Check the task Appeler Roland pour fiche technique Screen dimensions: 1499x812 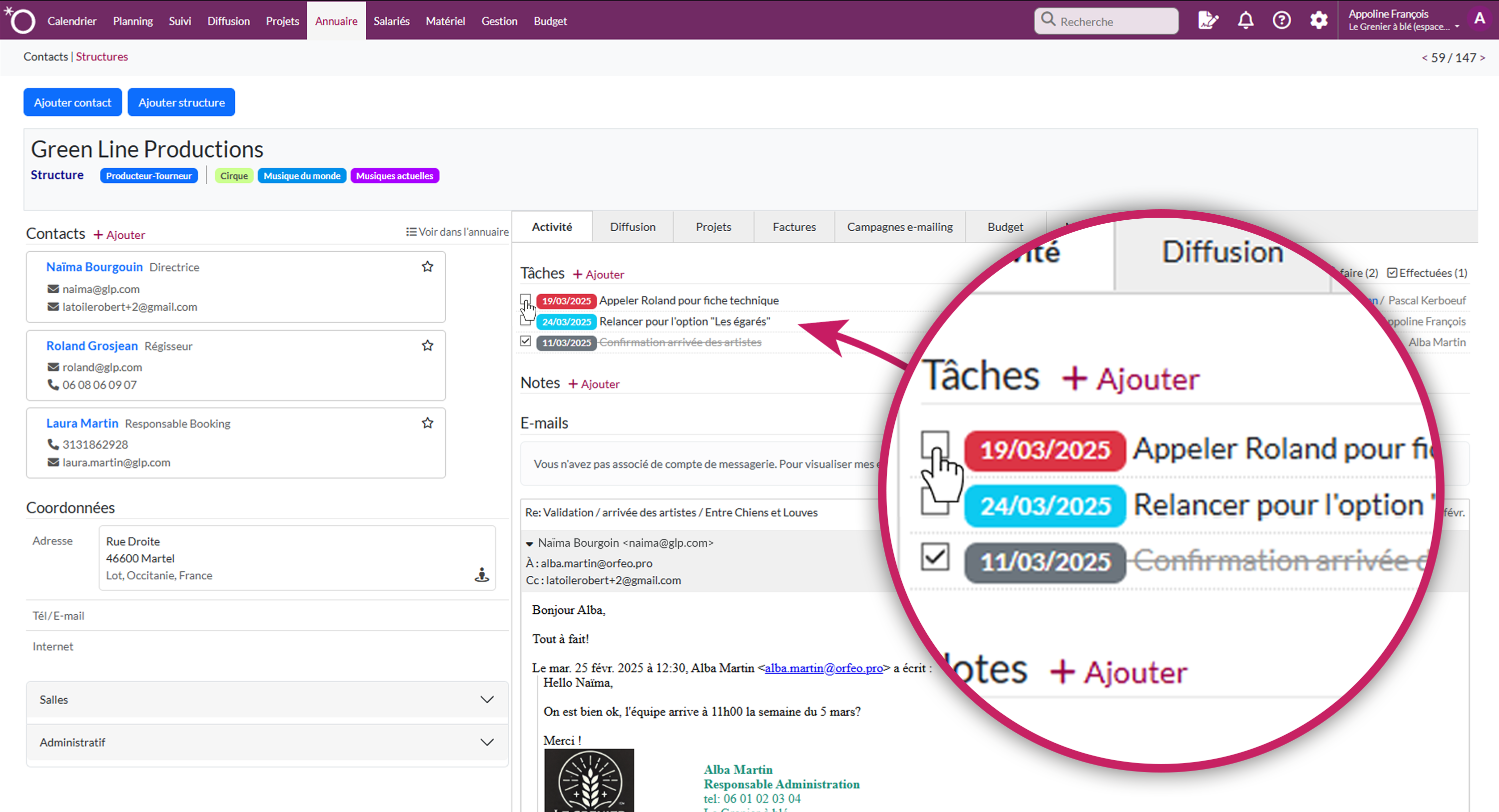pos(526,300)
